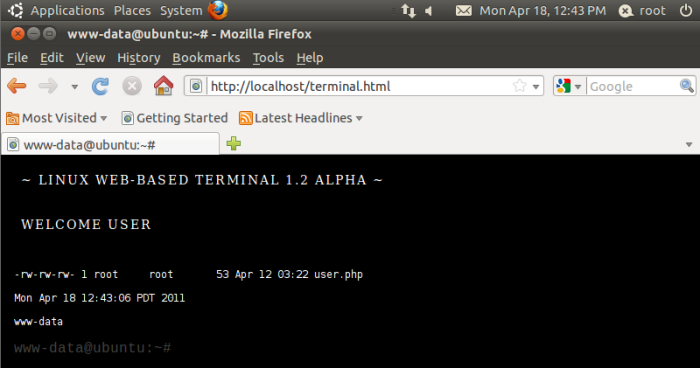This screenshot has width=700, height=368.
Task: Open the View menu
Action: tap(91, 58)
